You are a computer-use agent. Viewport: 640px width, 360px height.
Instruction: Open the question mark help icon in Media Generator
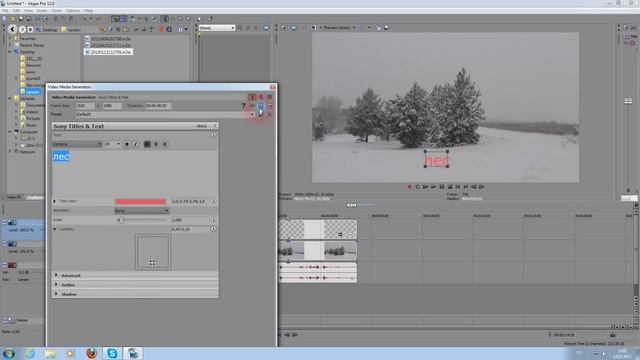click(x=243, y=106)
